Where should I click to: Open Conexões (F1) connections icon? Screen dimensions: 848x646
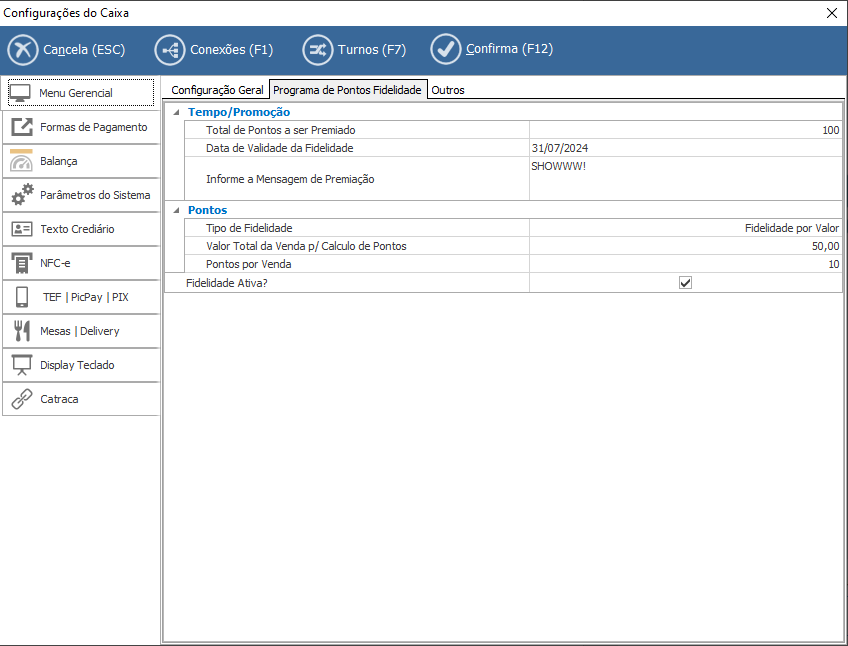pos(170,50)
